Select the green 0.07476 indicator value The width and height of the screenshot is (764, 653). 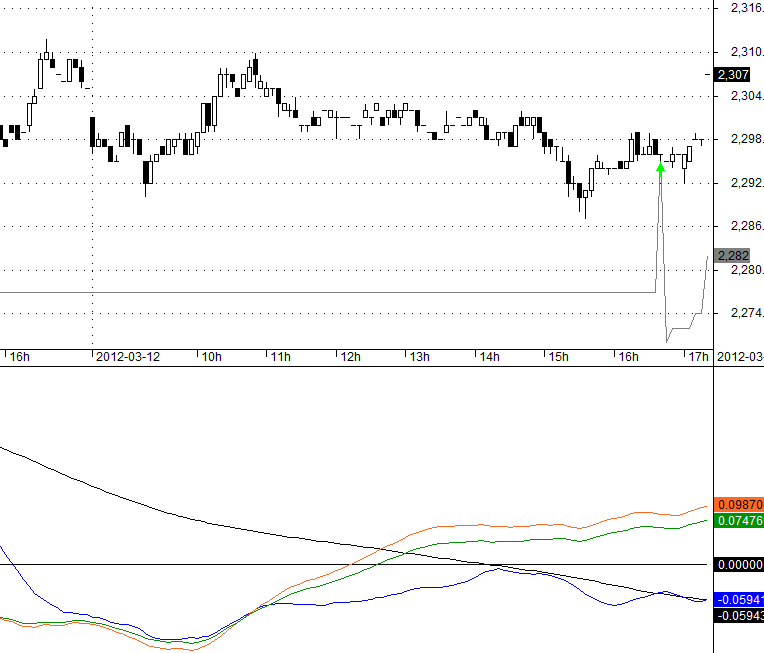tap(739, 520)
